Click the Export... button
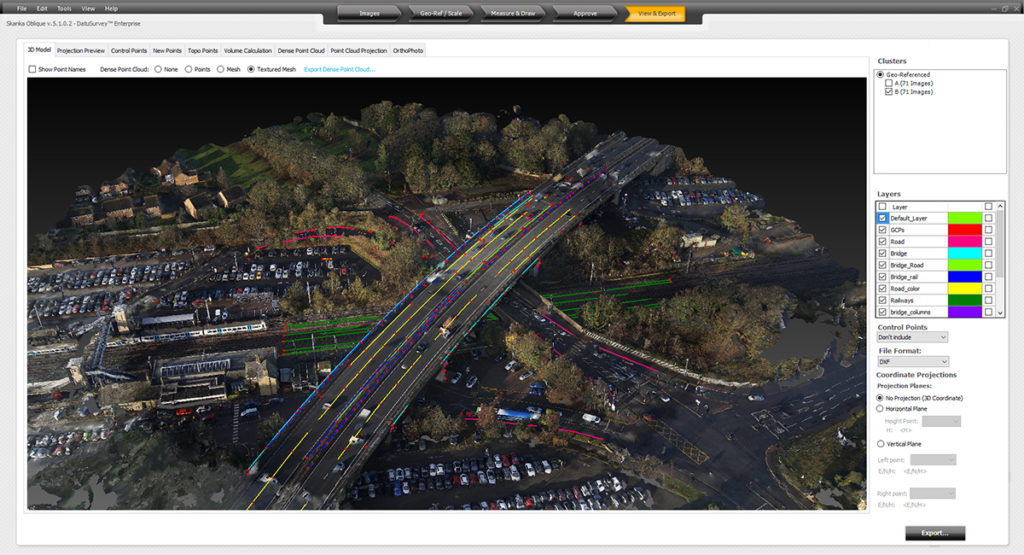 (935, 533)
